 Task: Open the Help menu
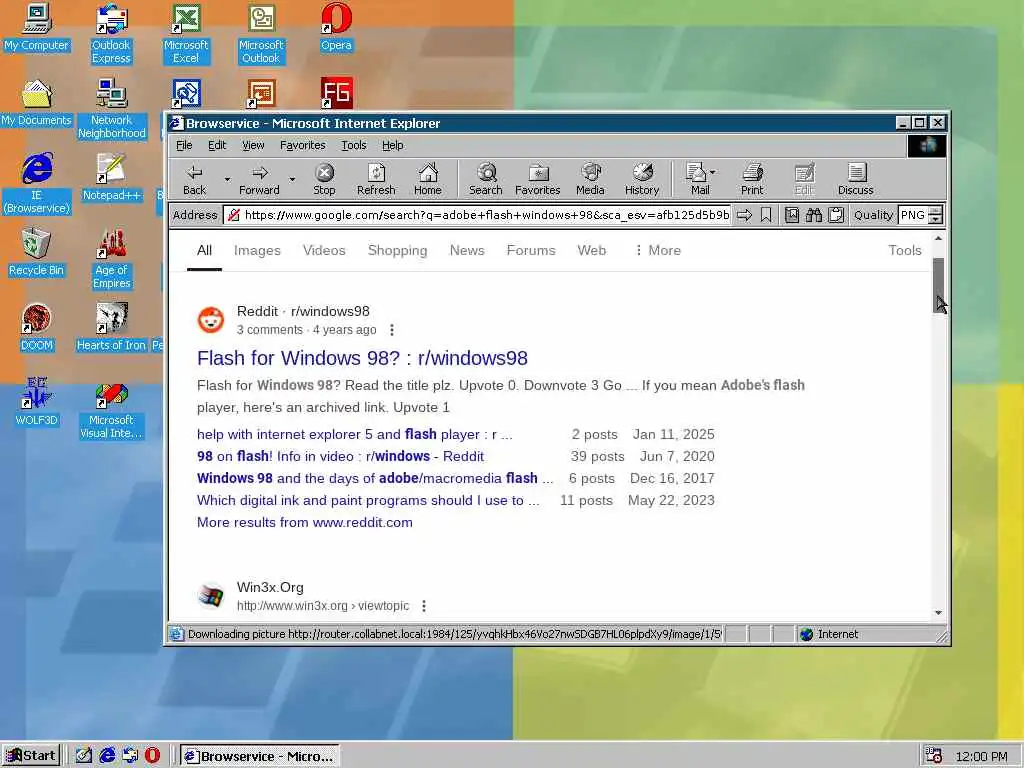392,145
